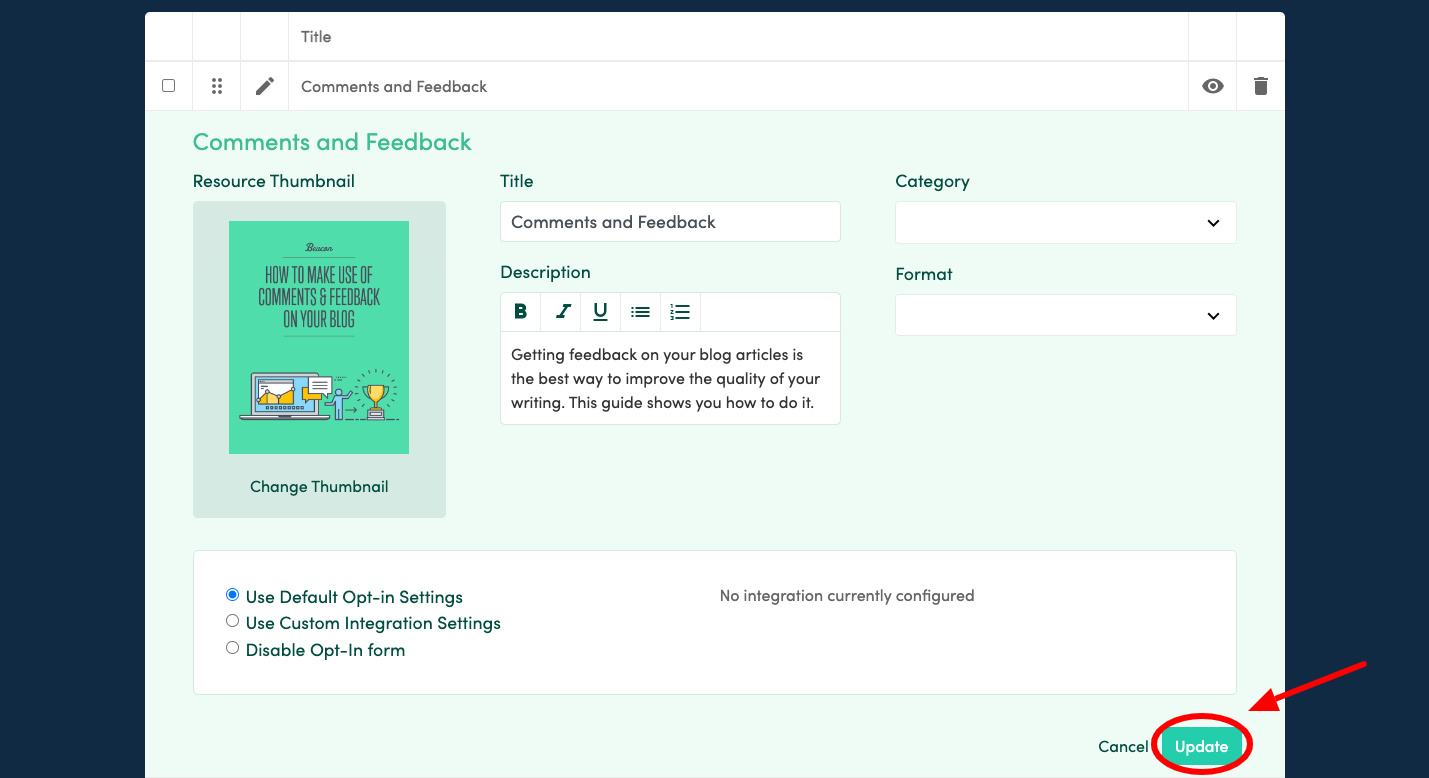Apply underline formatting in the description editor

coord(600,311)
